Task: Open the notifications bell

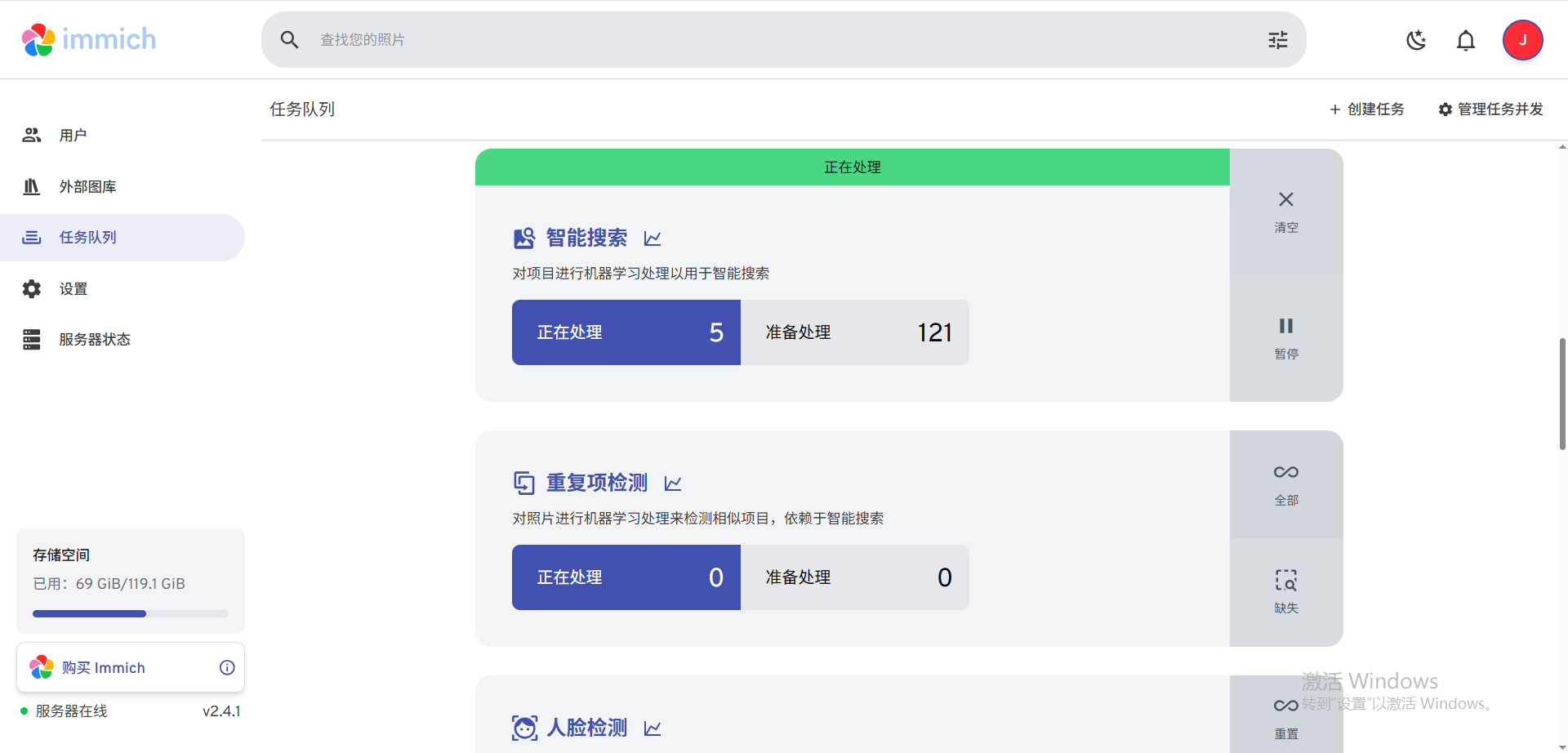Action: [x=1466, y=40]
